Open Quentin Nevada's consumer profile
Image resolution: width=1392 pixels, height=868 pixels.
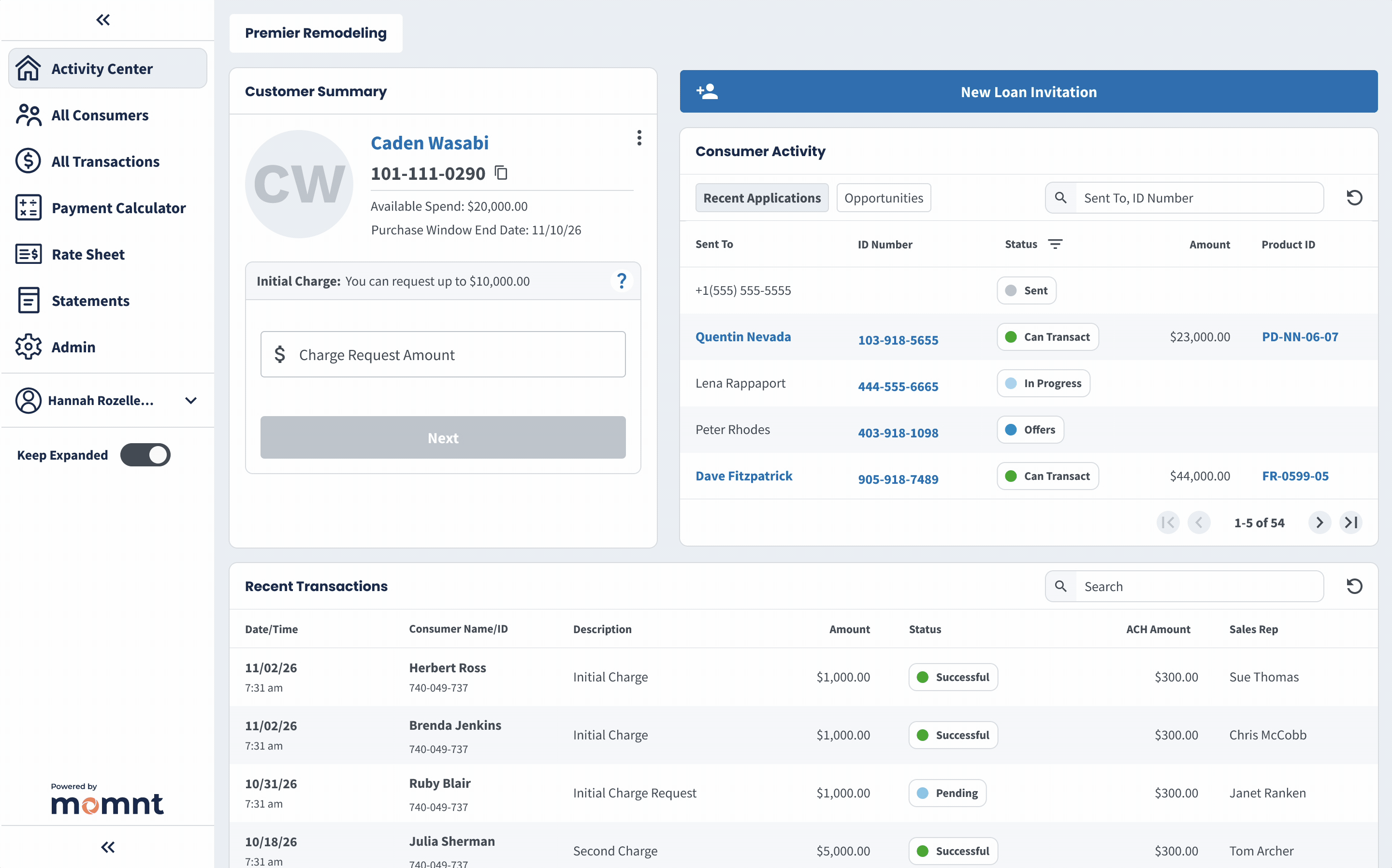click(743, 337)
